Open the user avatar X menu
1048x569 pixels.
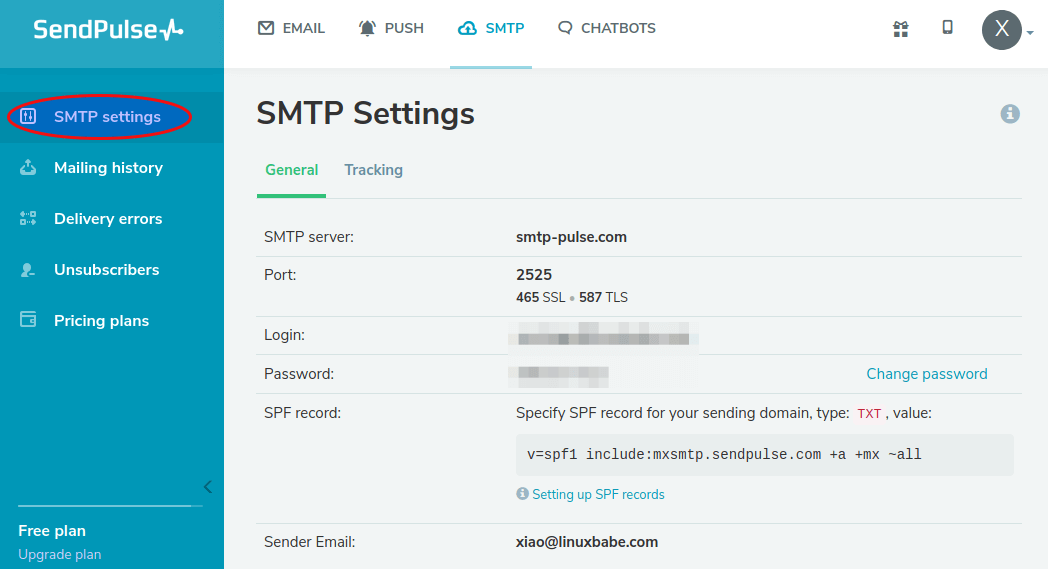[1003, 30]
